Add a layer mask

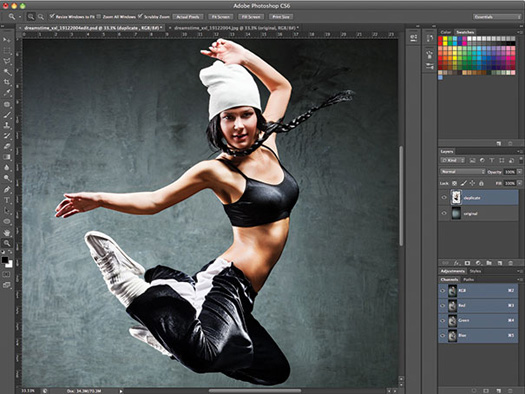pos(467,263)
